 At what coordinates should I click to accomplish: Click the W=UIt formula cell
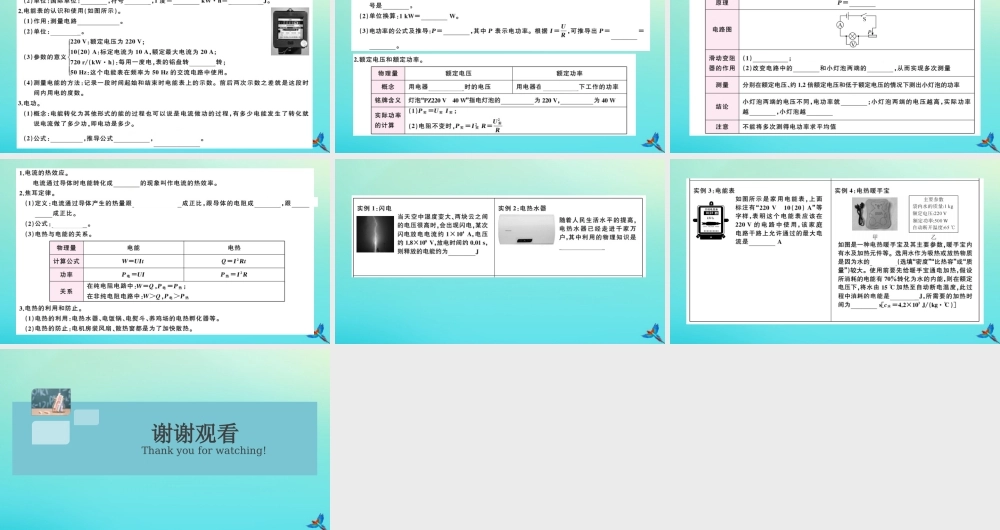[133, 261]
